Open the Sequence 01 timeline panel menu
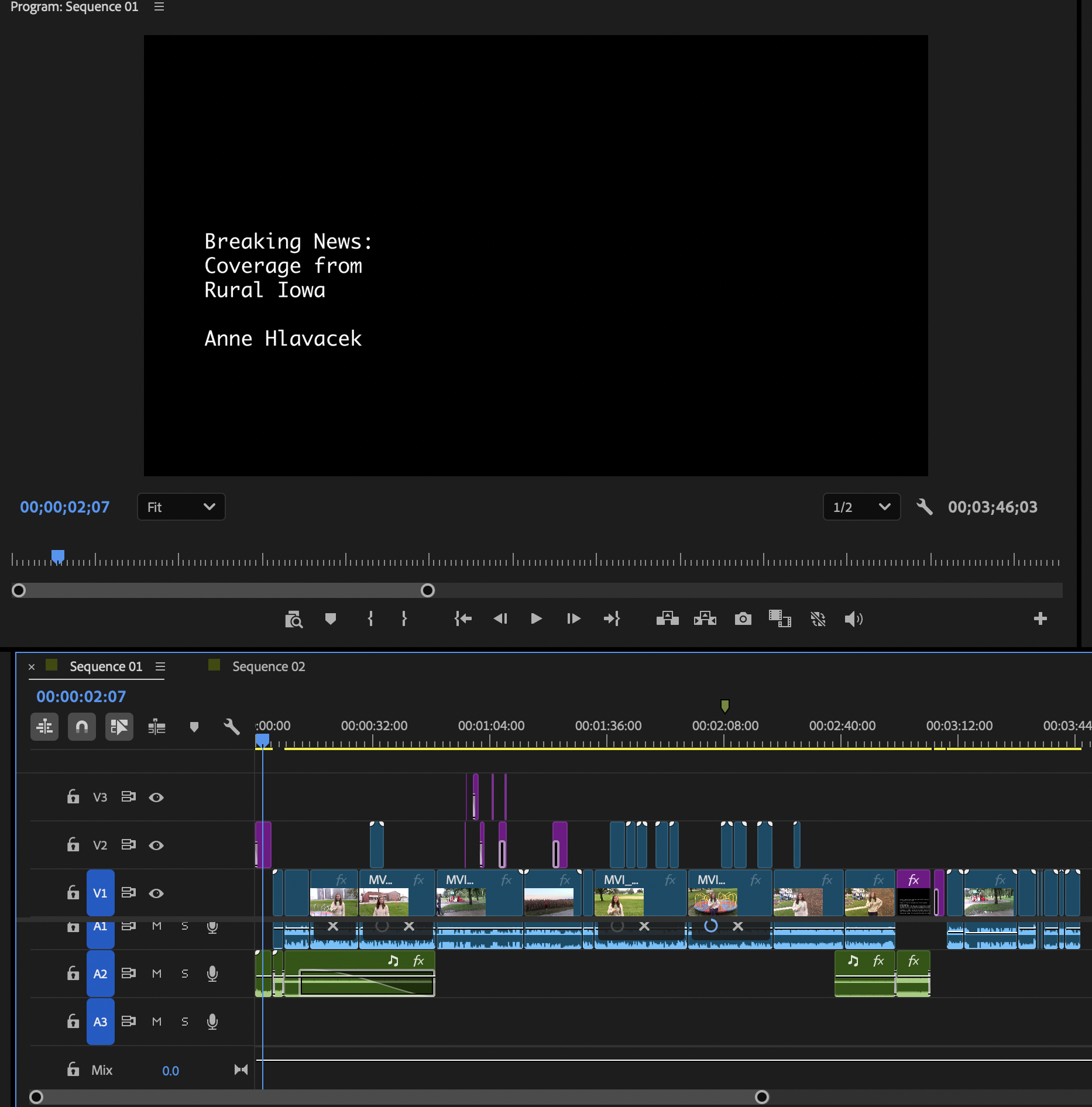1092x1107 pixels. point(160,666)
